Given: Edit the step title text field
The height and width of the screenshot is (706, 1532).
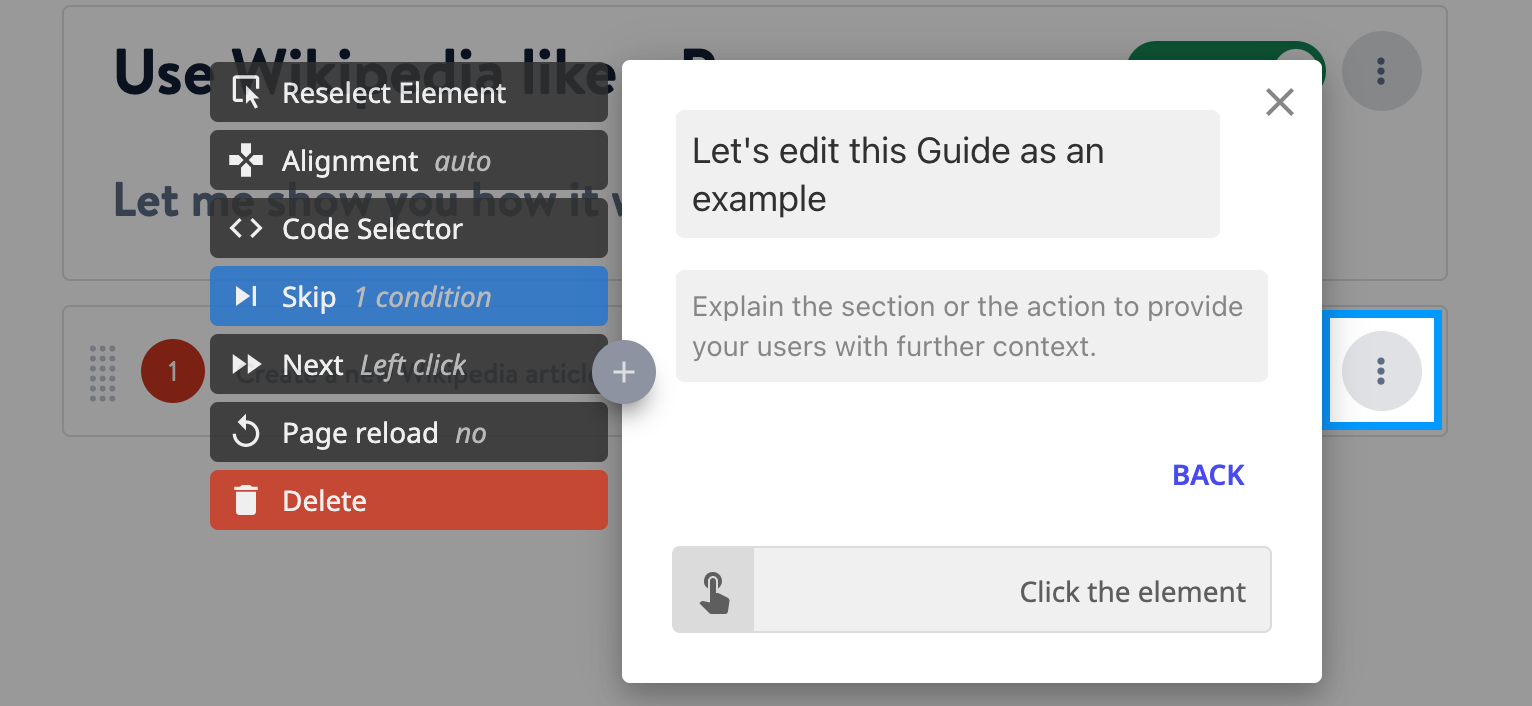Looking at the screenshot, I should pos(946,175).
